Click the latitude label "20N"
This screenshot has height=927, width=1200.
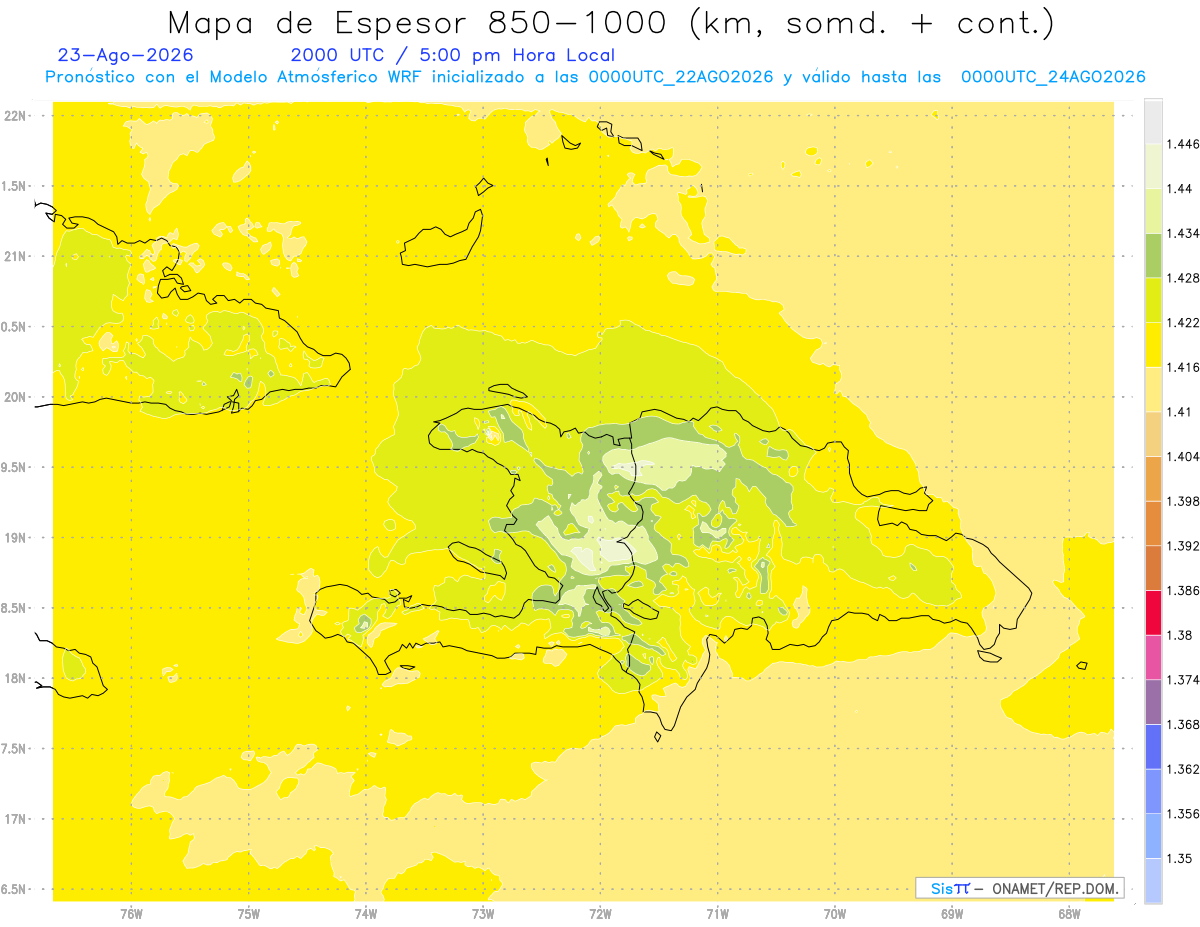pos(16,397)
